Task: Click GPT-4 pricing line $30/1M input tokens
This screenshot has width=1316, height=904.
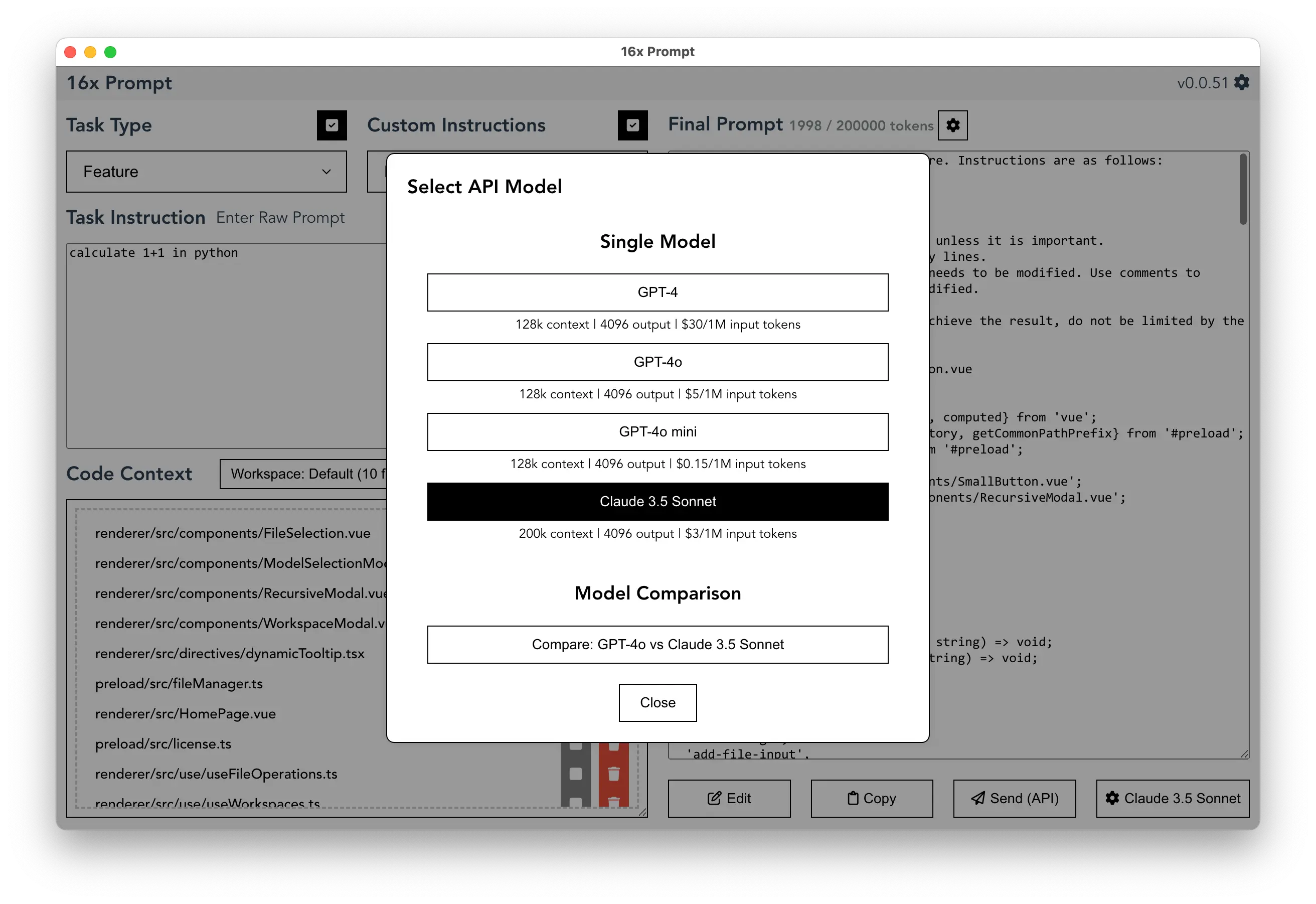Action: pos(657,325)
